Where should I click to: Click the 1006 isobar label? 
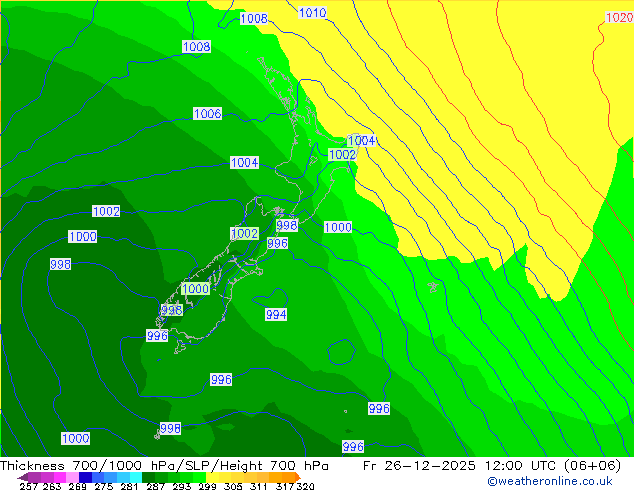(x=207, y=114)
